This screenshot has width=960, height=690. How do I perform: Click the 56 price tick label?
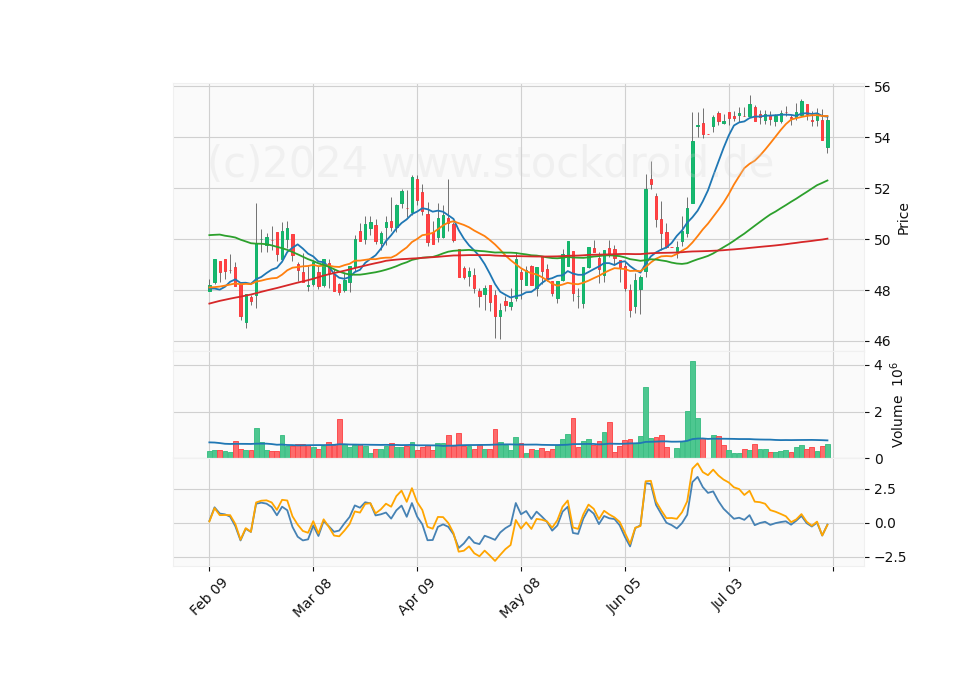pos(882,87)
